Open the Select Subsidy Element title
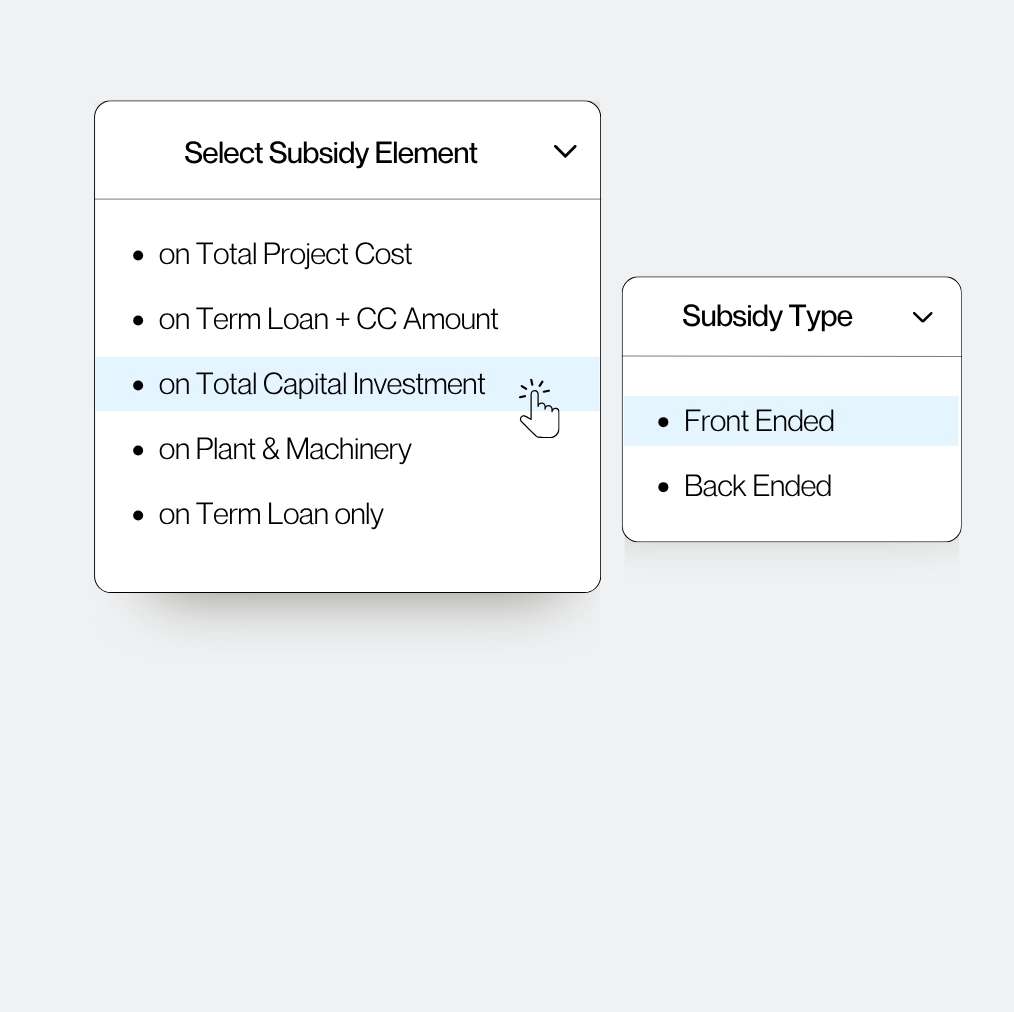The height and width of the screenshot is (1012, 1014). point(331,153)
